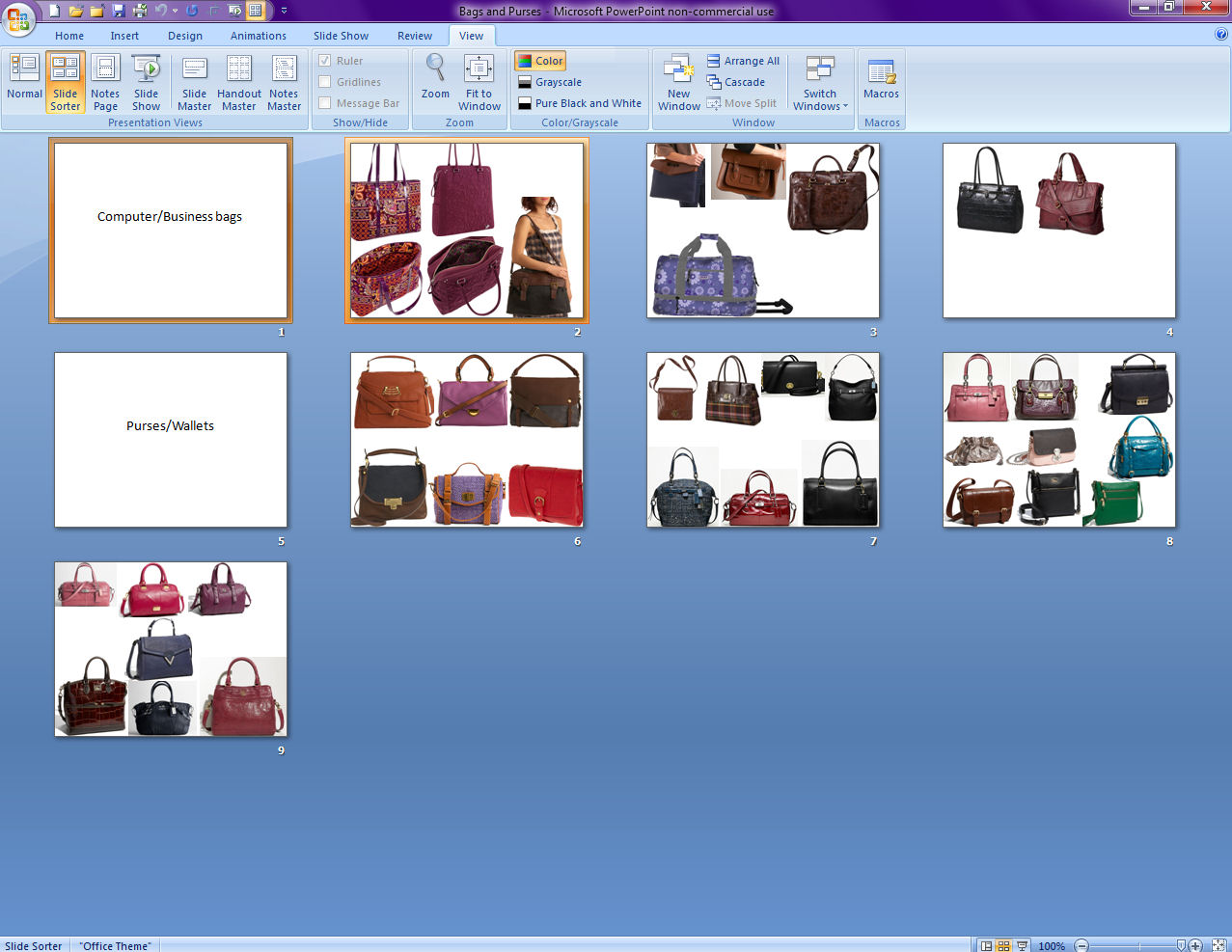Open the Notes Page view
The height and width of the screenshot is (952, 1232).
pos(105,82)
